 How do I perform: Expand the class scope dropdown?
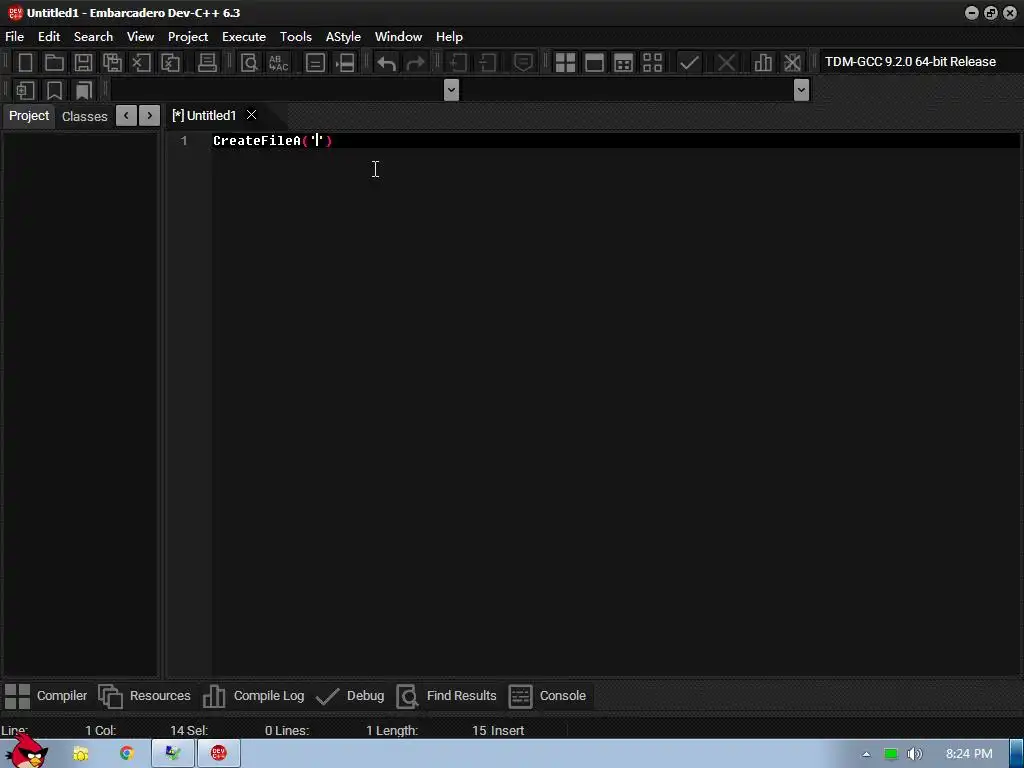click(451, 89)
